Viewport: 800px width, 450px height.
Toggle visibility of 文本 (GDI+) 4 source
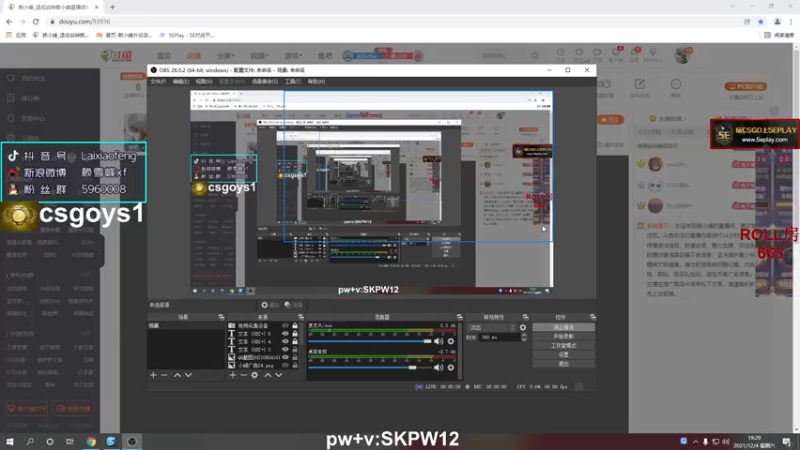[285, 341]
